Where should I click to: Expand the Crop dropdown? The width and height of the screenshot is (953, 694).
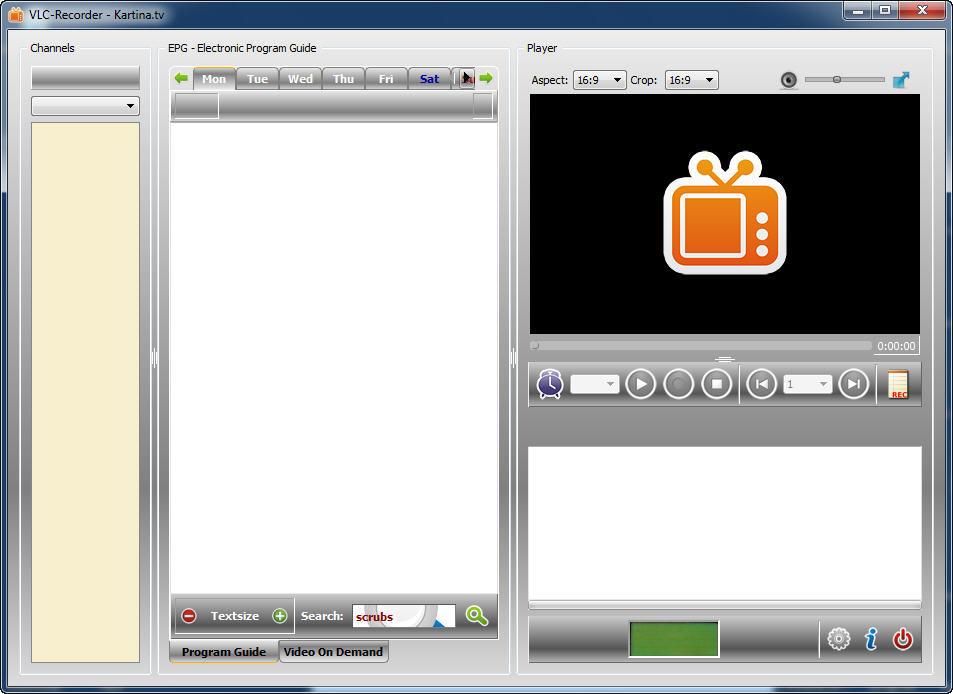(691, 80)
